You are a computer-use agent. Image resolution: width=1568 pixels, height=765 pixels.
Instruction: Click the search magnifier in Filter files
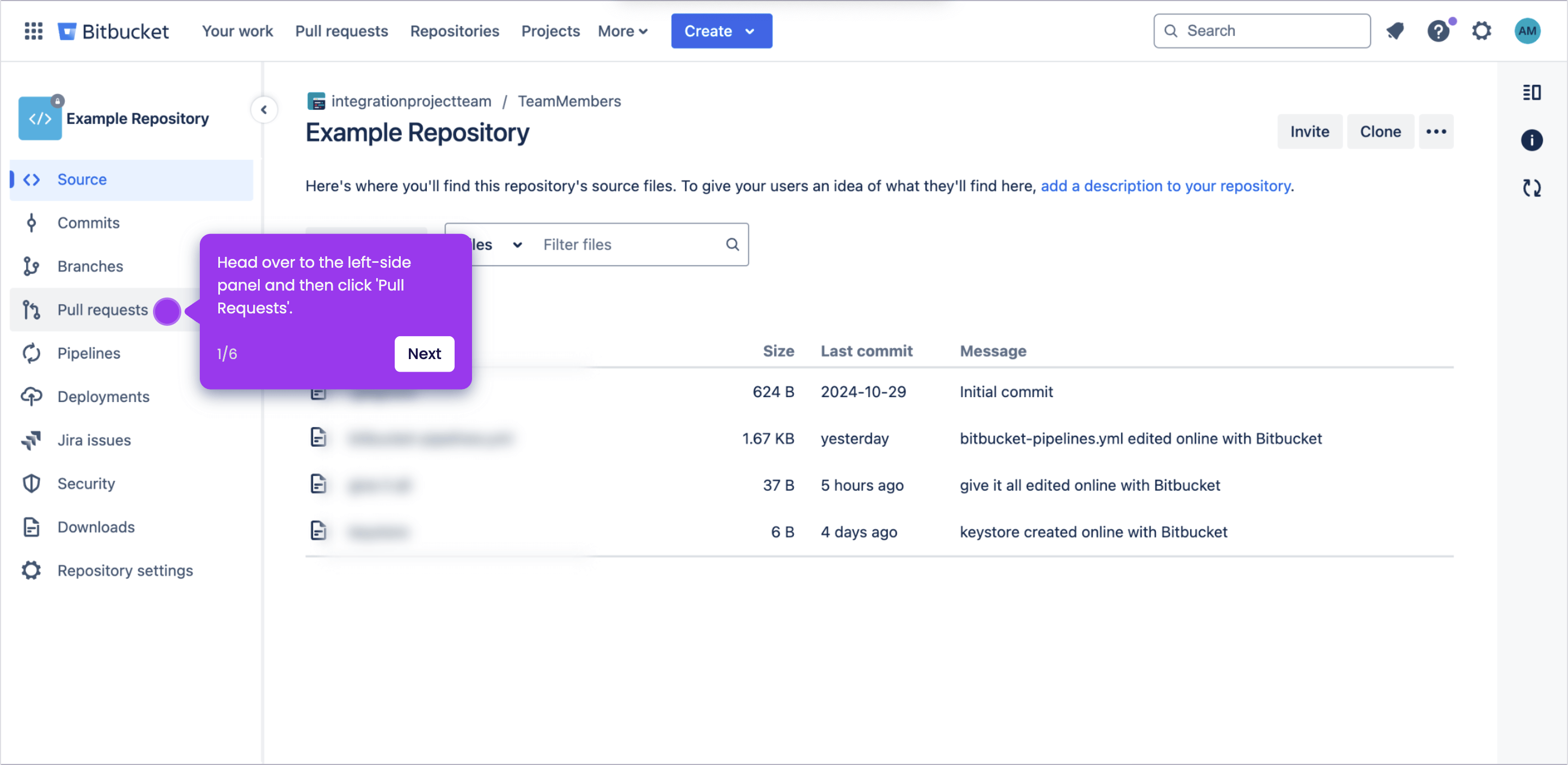732,244
